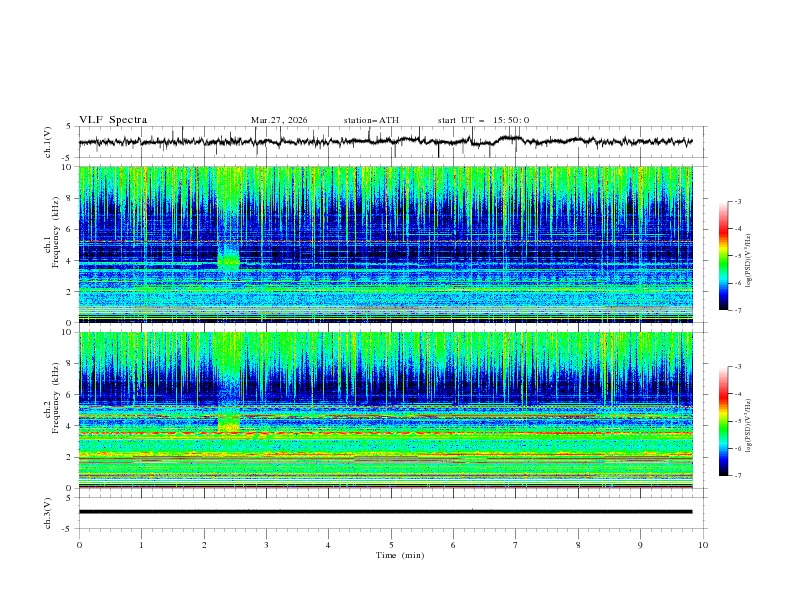
Task: Click the red band near 3.5 kHz in ch.2 spectrogram
Action: [385, 433]
